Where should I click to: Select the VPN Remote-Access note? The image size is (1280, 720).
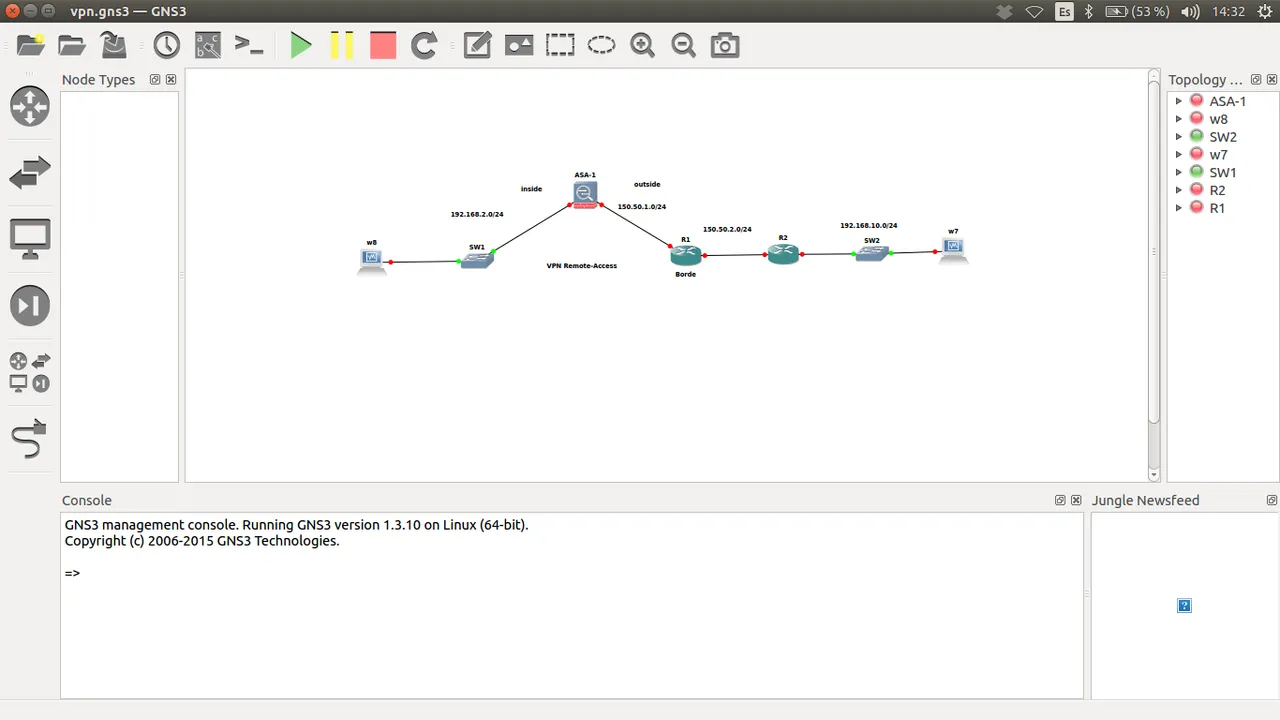coord(582,266)
